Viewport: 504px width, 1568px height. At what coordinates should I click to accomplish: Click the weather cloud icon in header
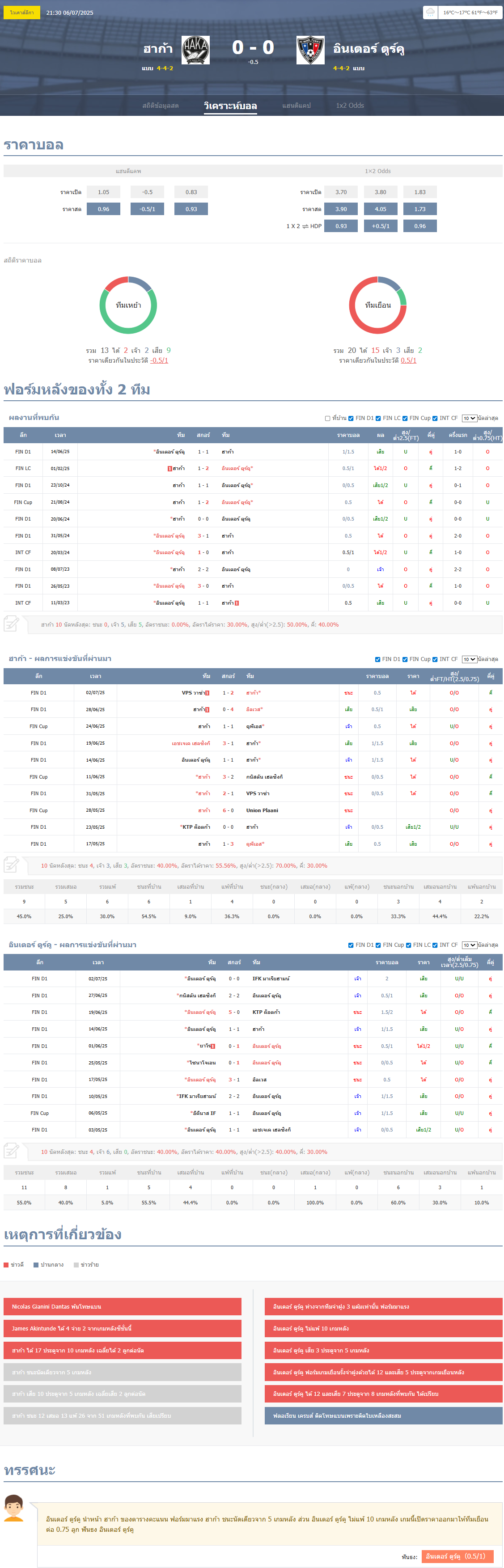coord(430,12)
